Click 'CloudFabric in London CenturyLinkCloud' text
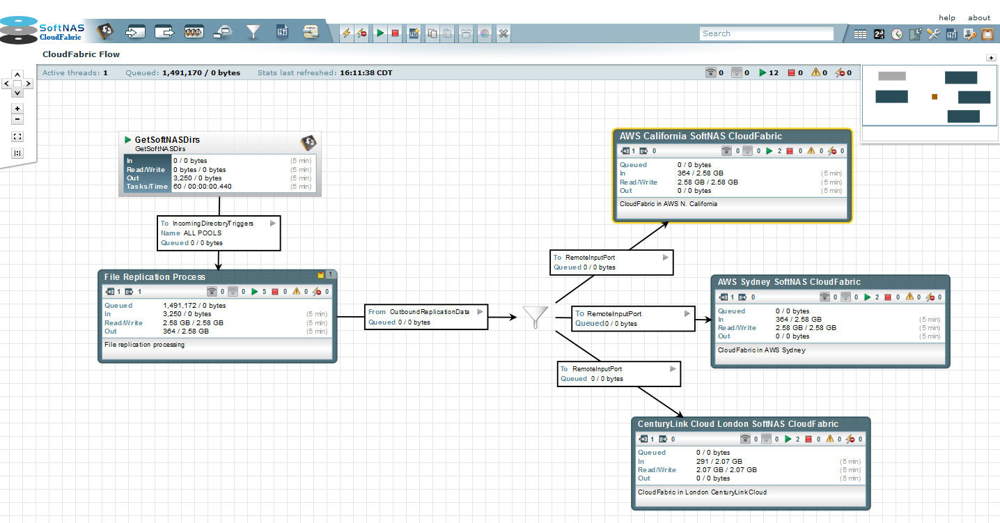Viewport: 1000px width, 523px height. coord(702,492)
